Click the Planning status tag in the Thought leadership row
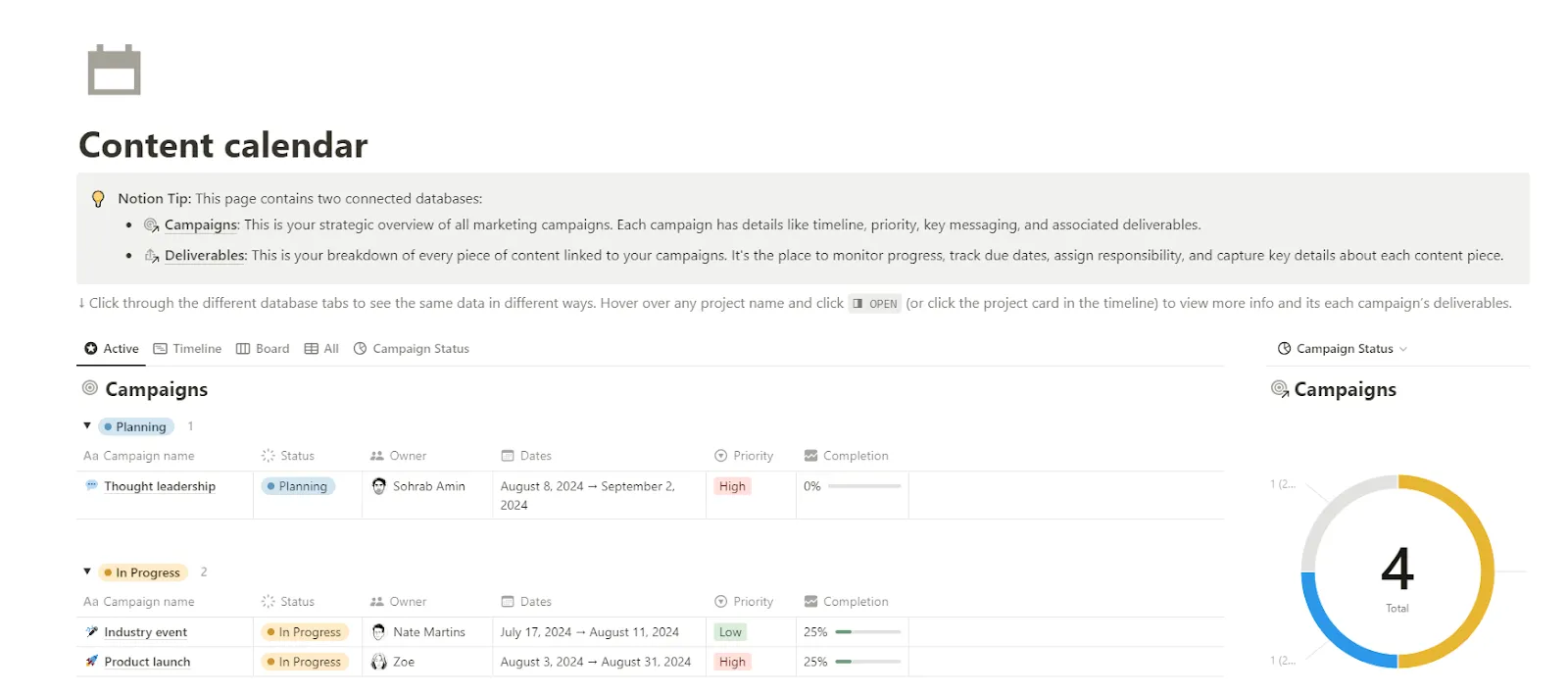The height and width of the screenshot is (694, 1568). click(x=298, y=486)
